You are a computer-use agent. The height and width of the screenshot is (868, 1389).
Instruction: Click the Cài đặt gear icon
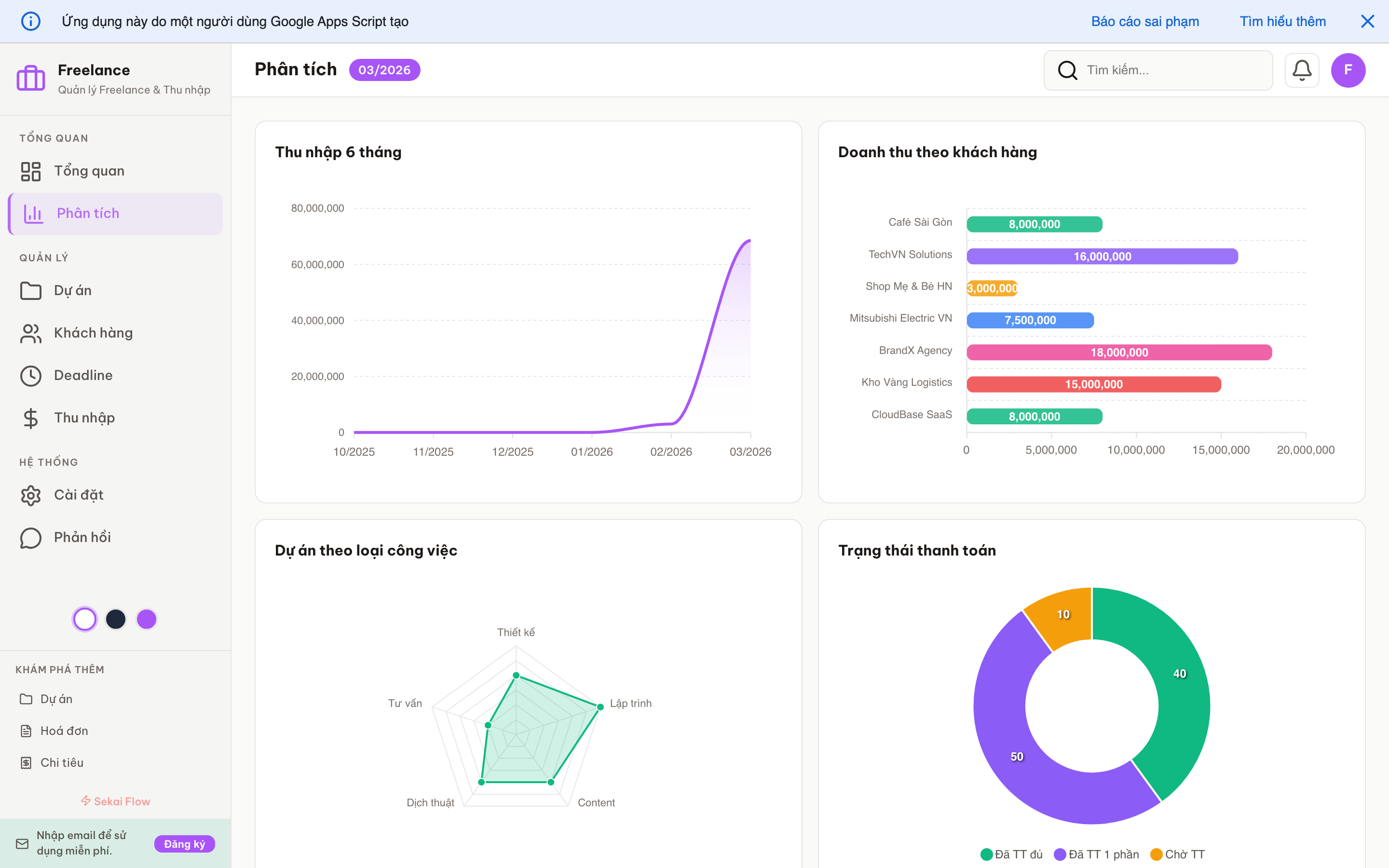pyautogui.click(x=30, y=495)
